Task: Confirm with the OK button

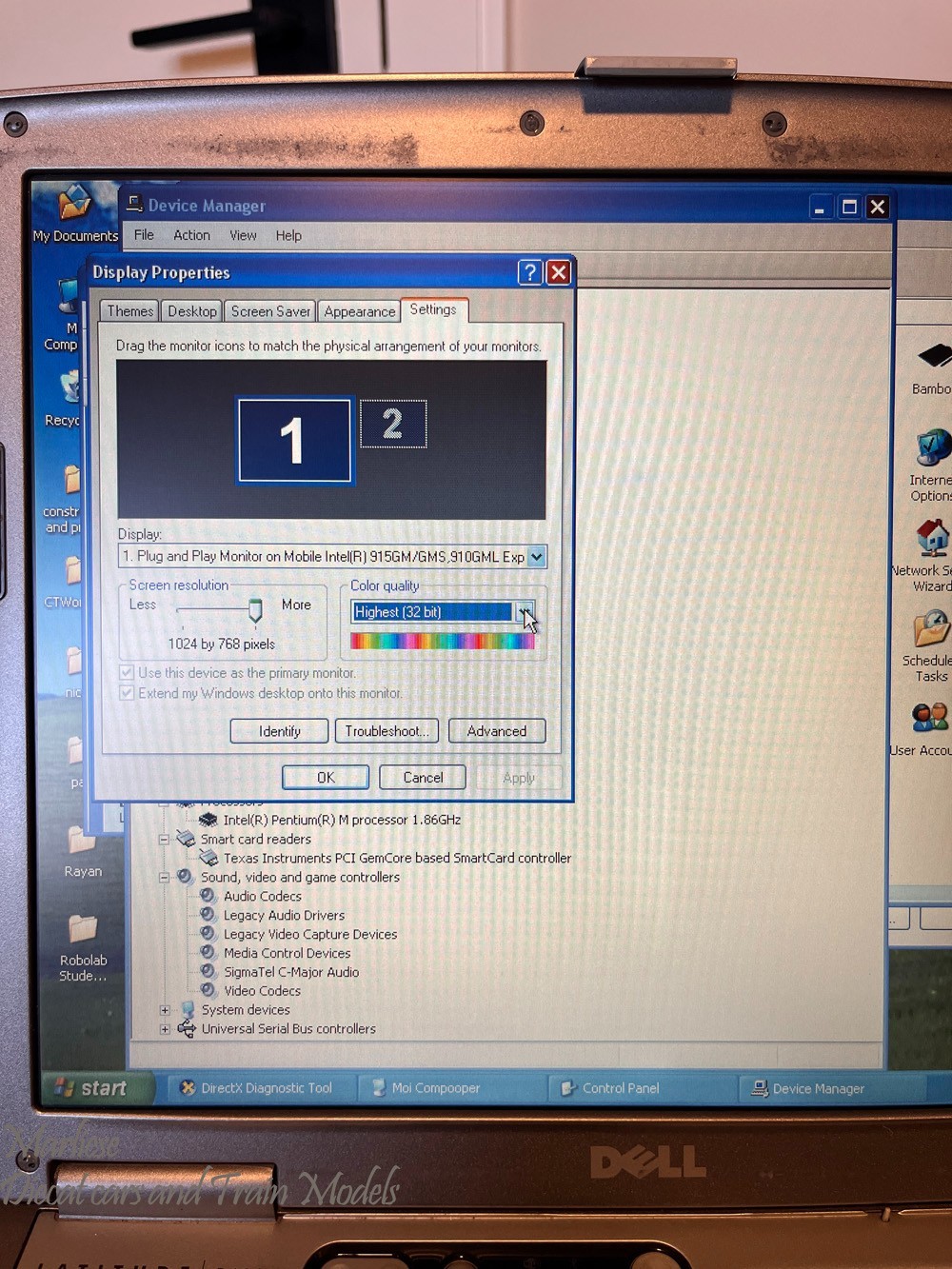Action: pos(326,778)
